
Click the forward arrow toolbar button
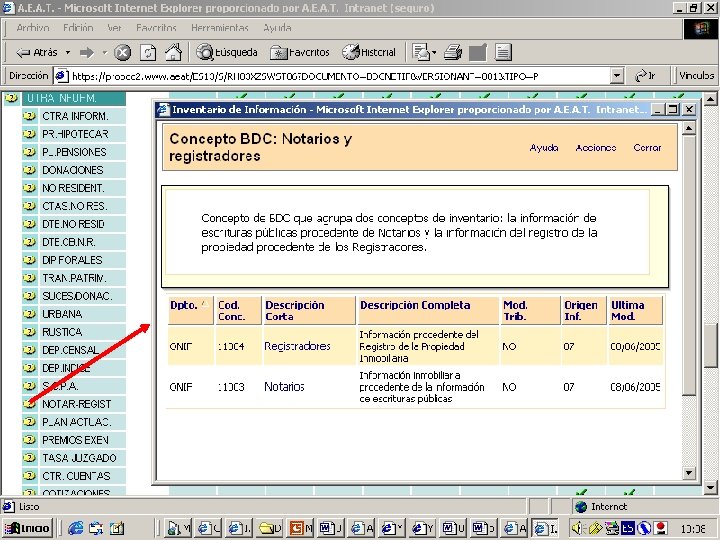click(86, 53)
